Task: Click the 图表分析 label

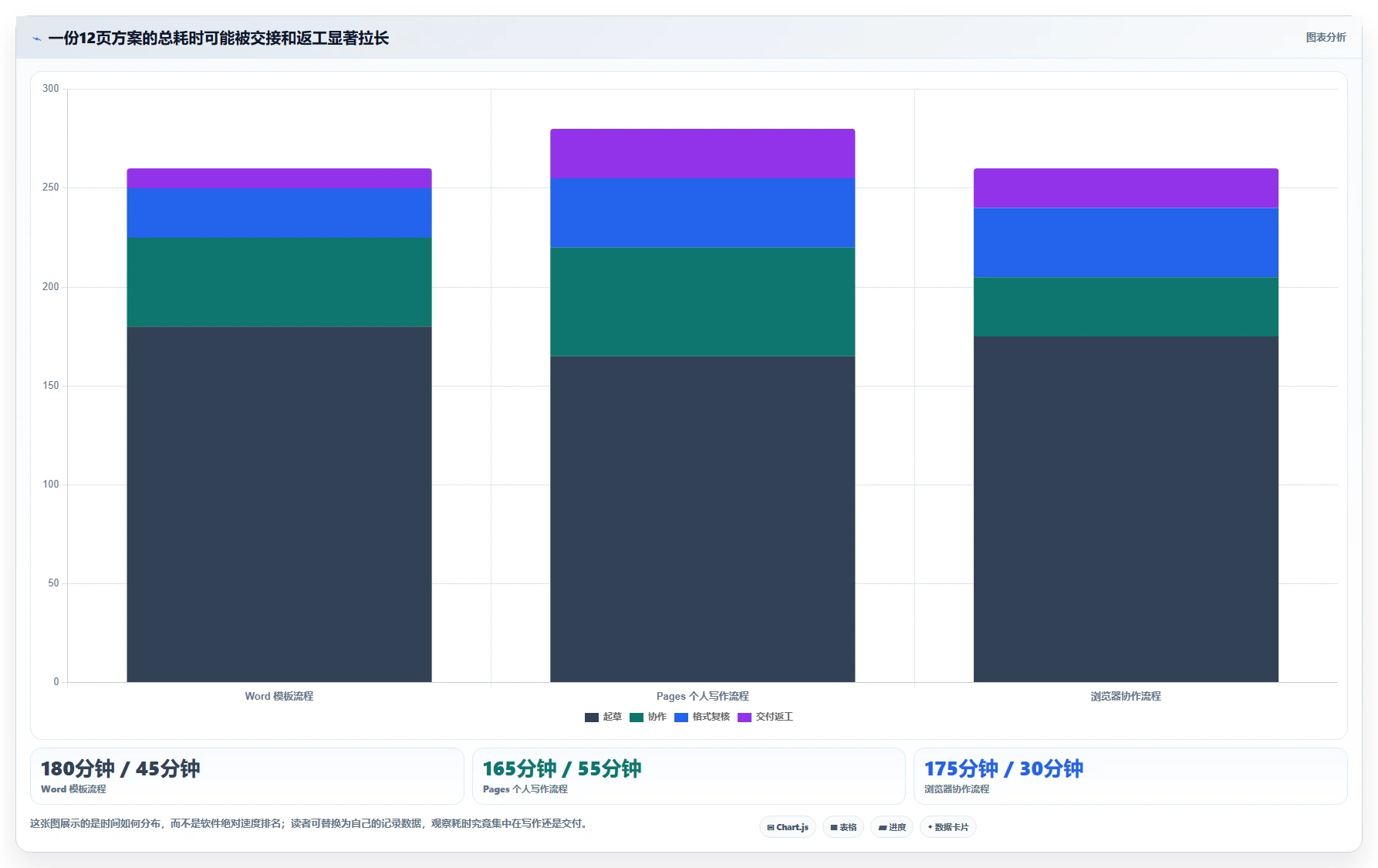Action: (1326, 37)
